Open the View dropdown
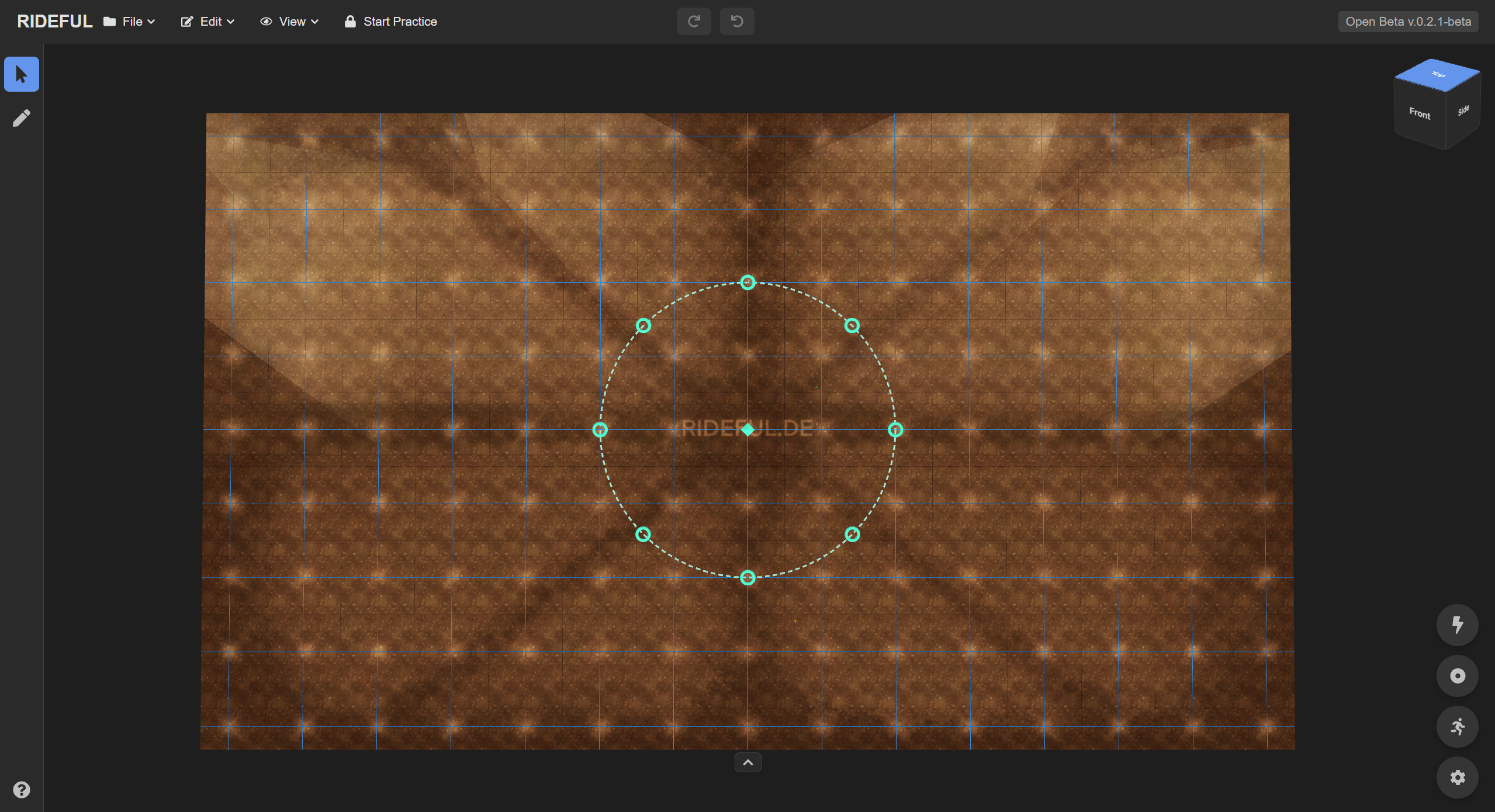This screenshot has width=1495, height=812. pyautogui.click(x=289, y=21)
